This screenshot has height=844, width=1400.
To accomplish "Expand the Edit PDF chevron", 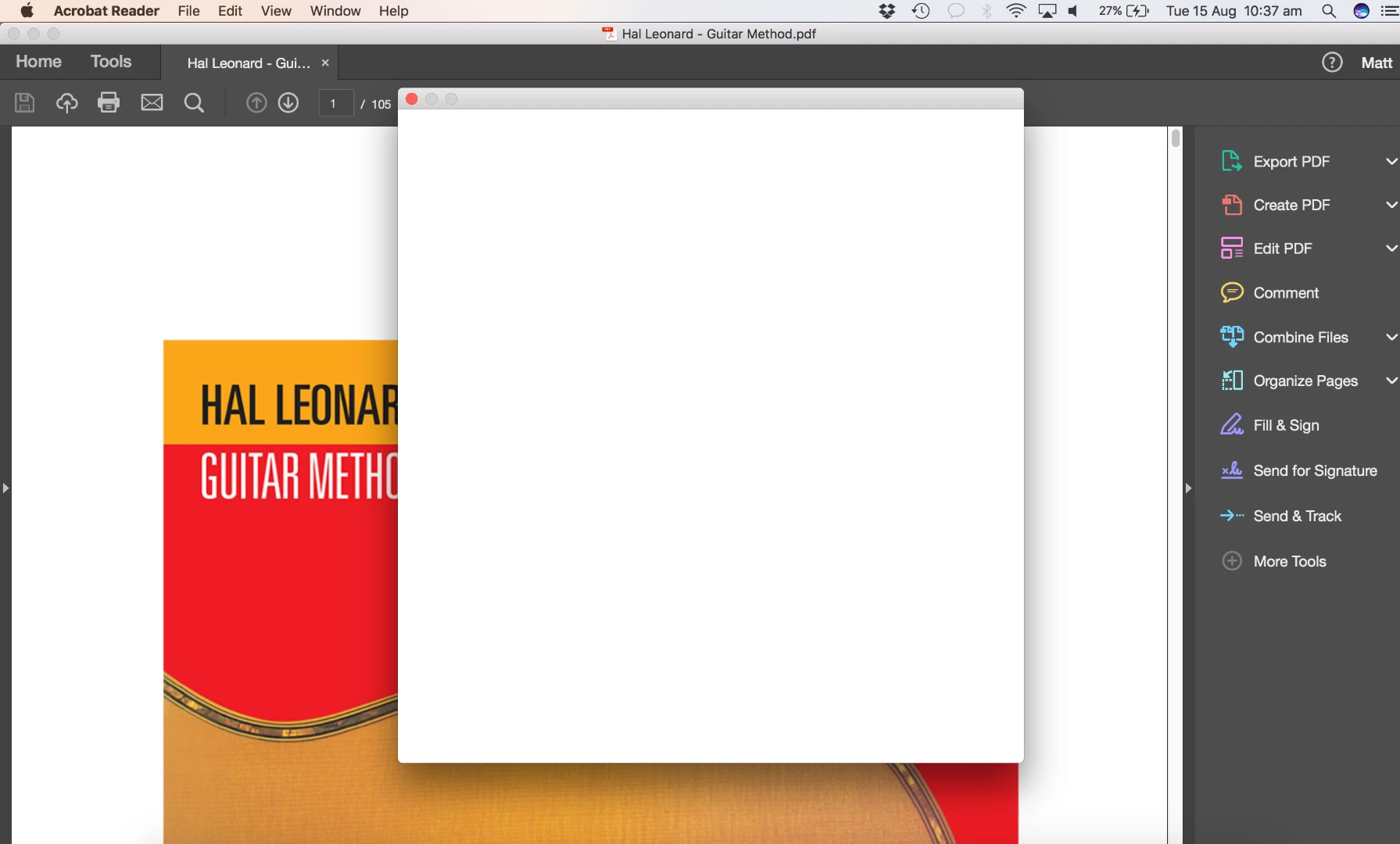I will click(x=1391, y=249).
